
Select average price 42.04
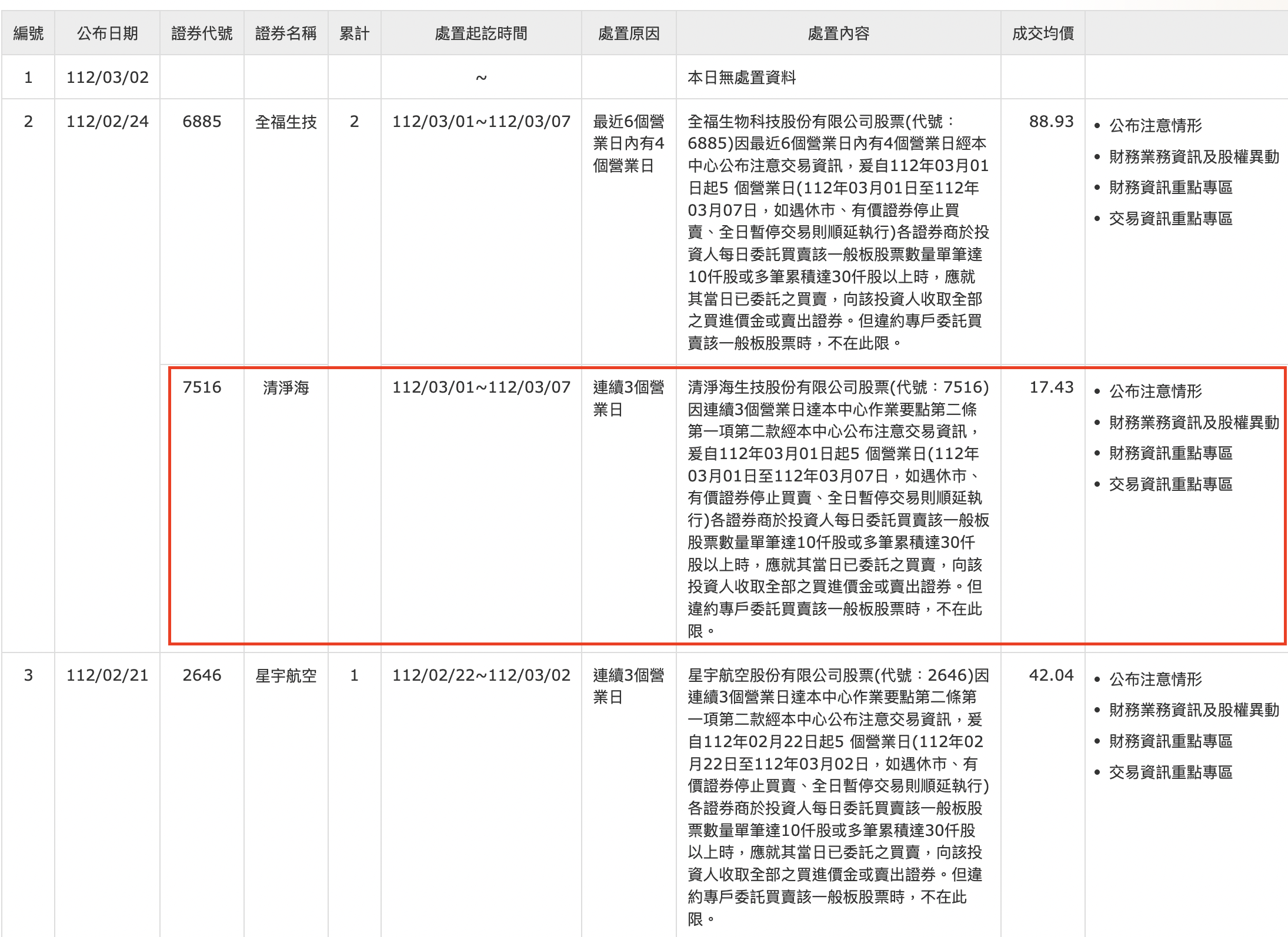[x=1051, y=675]
